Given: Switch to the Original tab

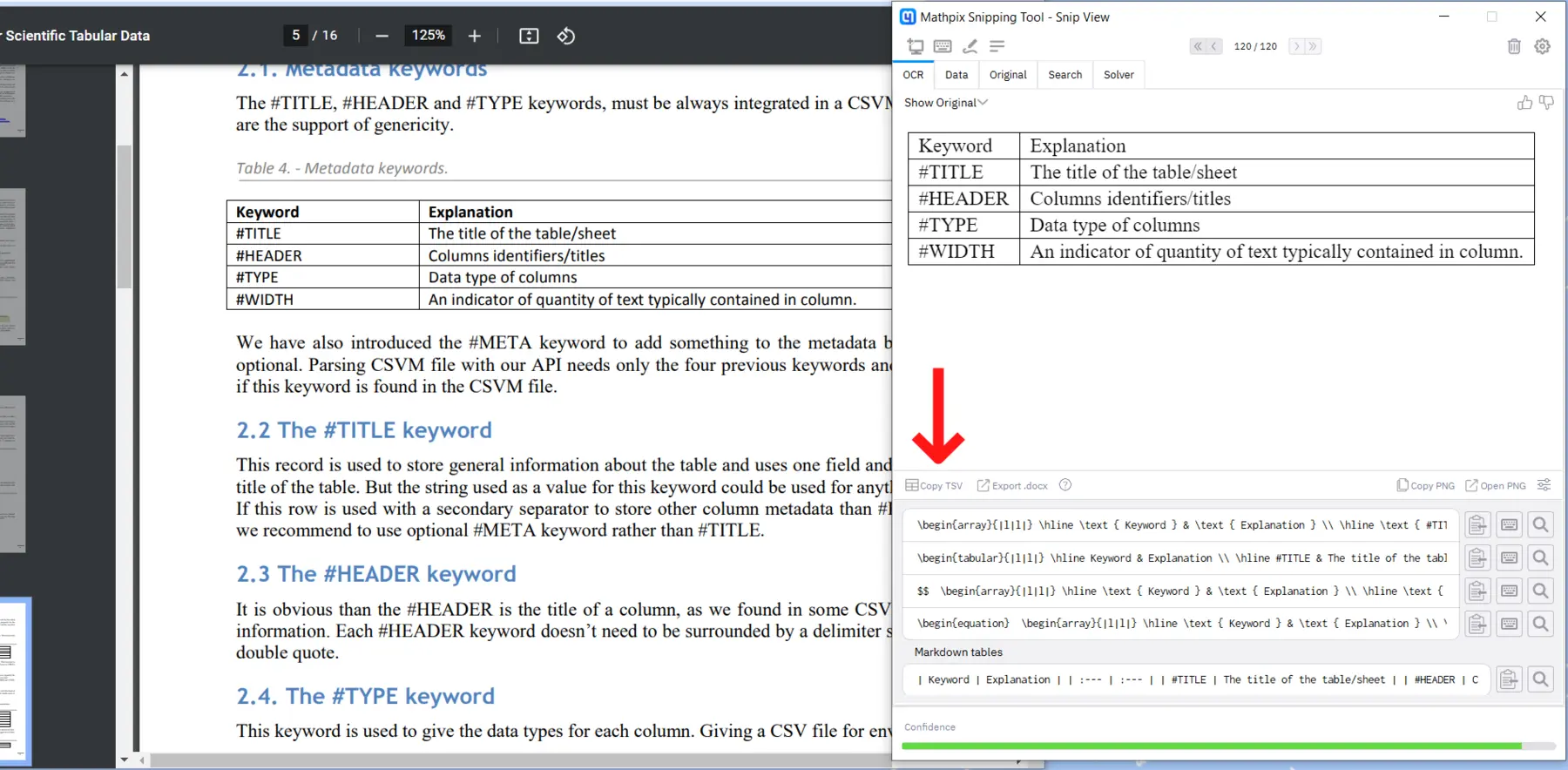Looking at the screenshot, I should 1008,75.
